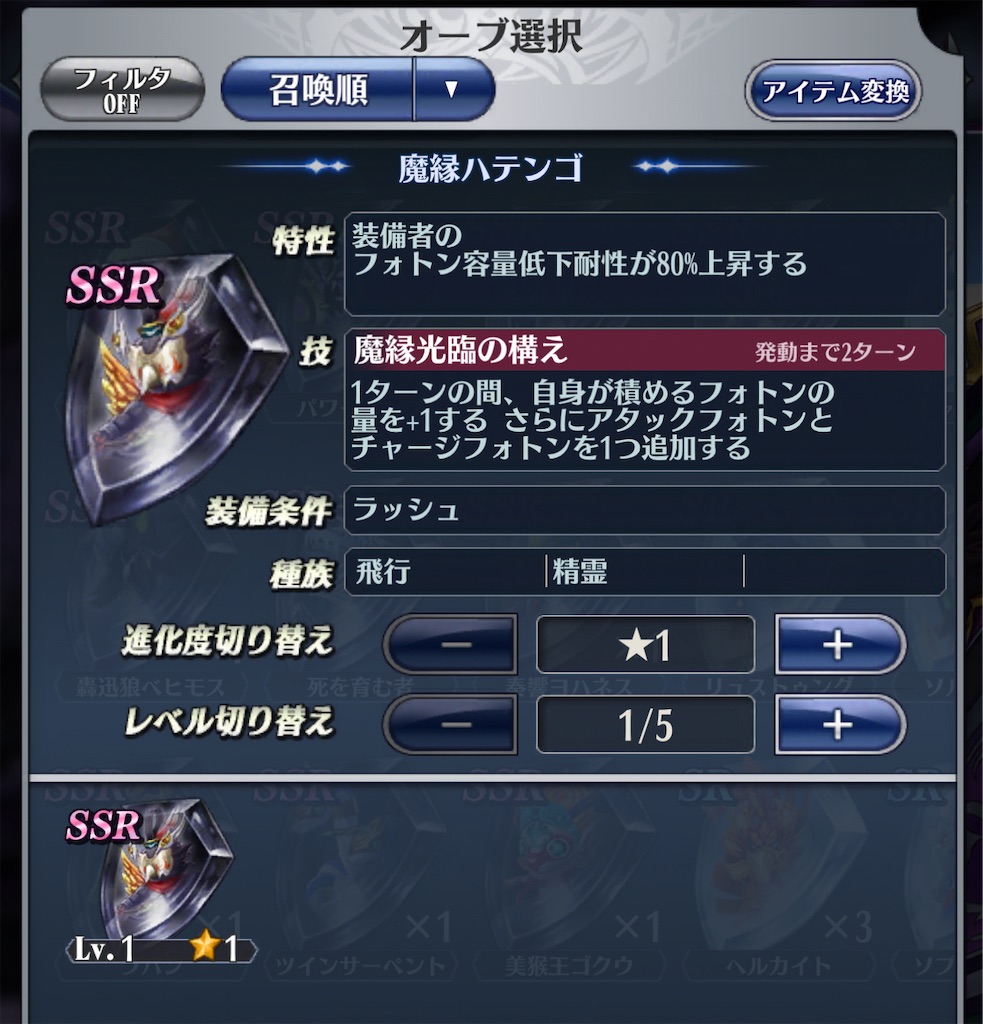Click the 1/5 level value display
The image size is (983, 1024).
click(645, 724)
